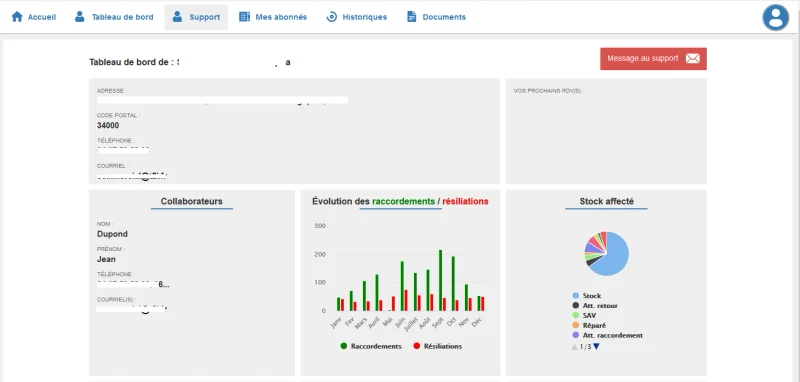The image size is (800, 382).
Task: Toggle the Raccordements series in legend
Action: [371, 346]
